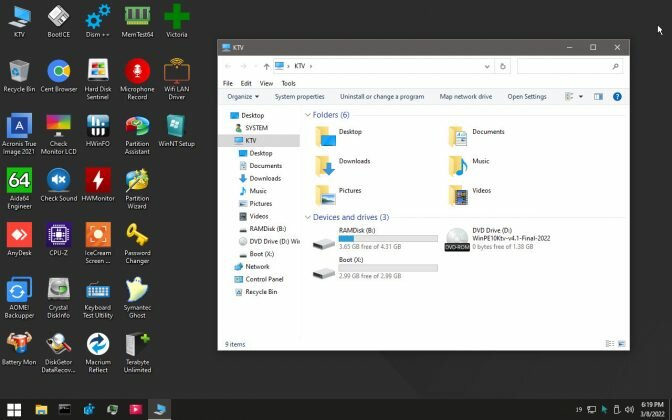The height and width of the screenshot is (420, 672).
Task: Select the Check Sound icon
Action: pos(59,185)
